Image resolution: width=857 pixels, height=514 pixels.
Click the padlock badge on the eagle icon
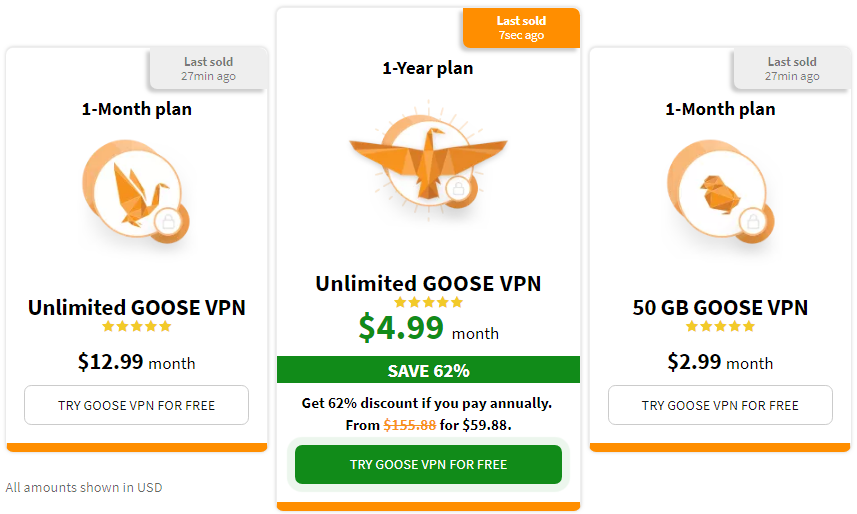point(459,189)
